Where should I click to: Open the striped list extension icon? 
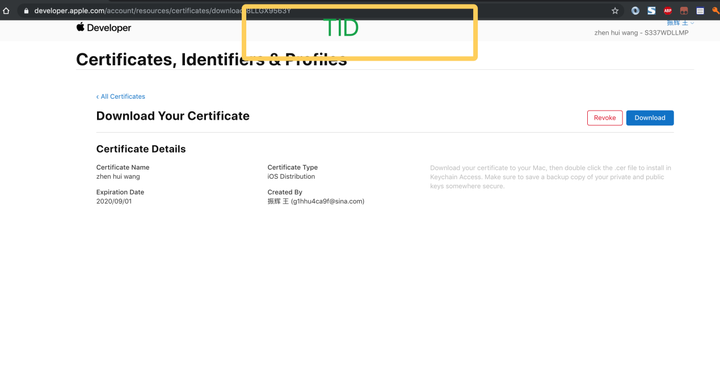coord(700,11)
